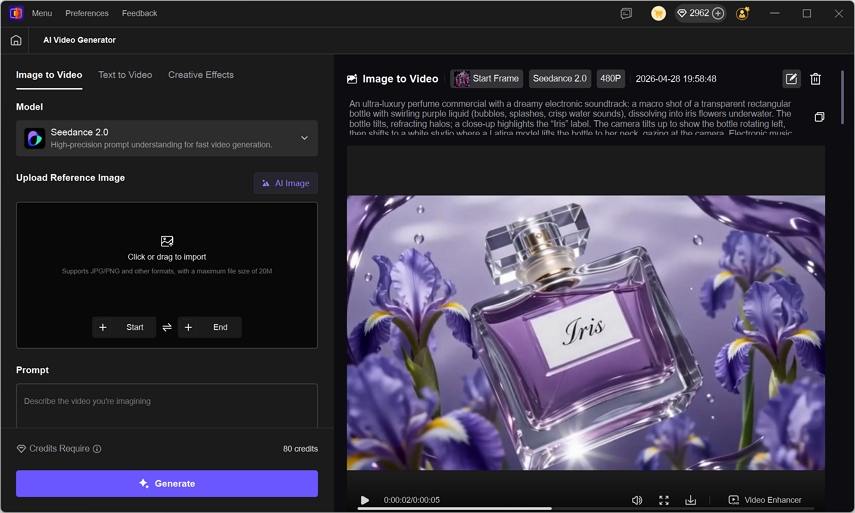
Task: Add an End frame image
Action: pyautogui.click(x=209, y=327)
